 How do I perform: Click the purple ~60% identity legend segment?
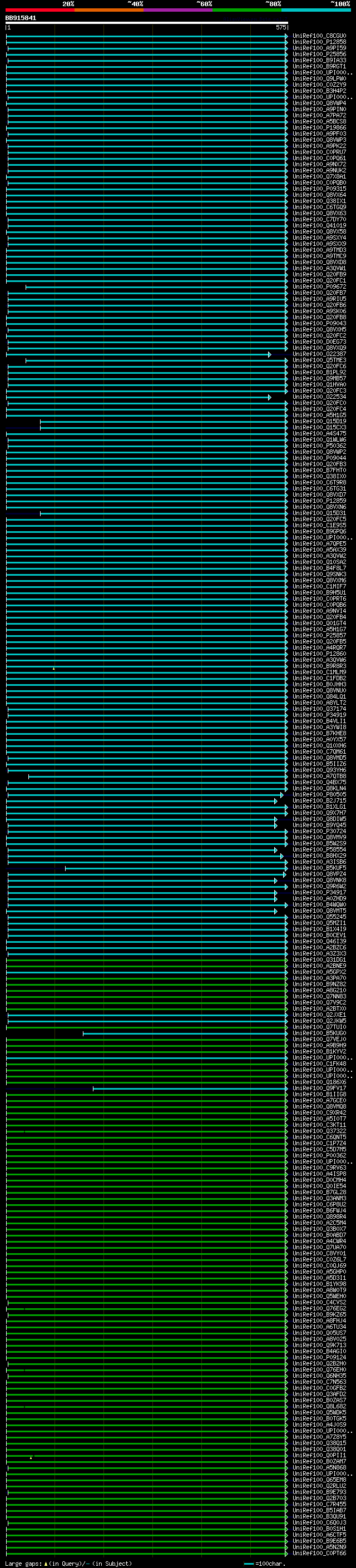coord(177,10)
